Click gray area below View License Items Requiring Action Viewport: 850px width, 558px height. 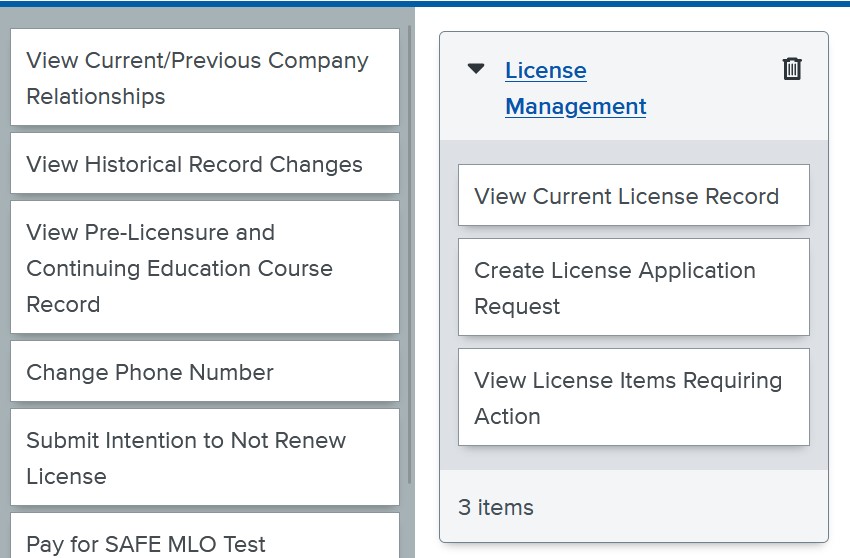coord(634,458)
